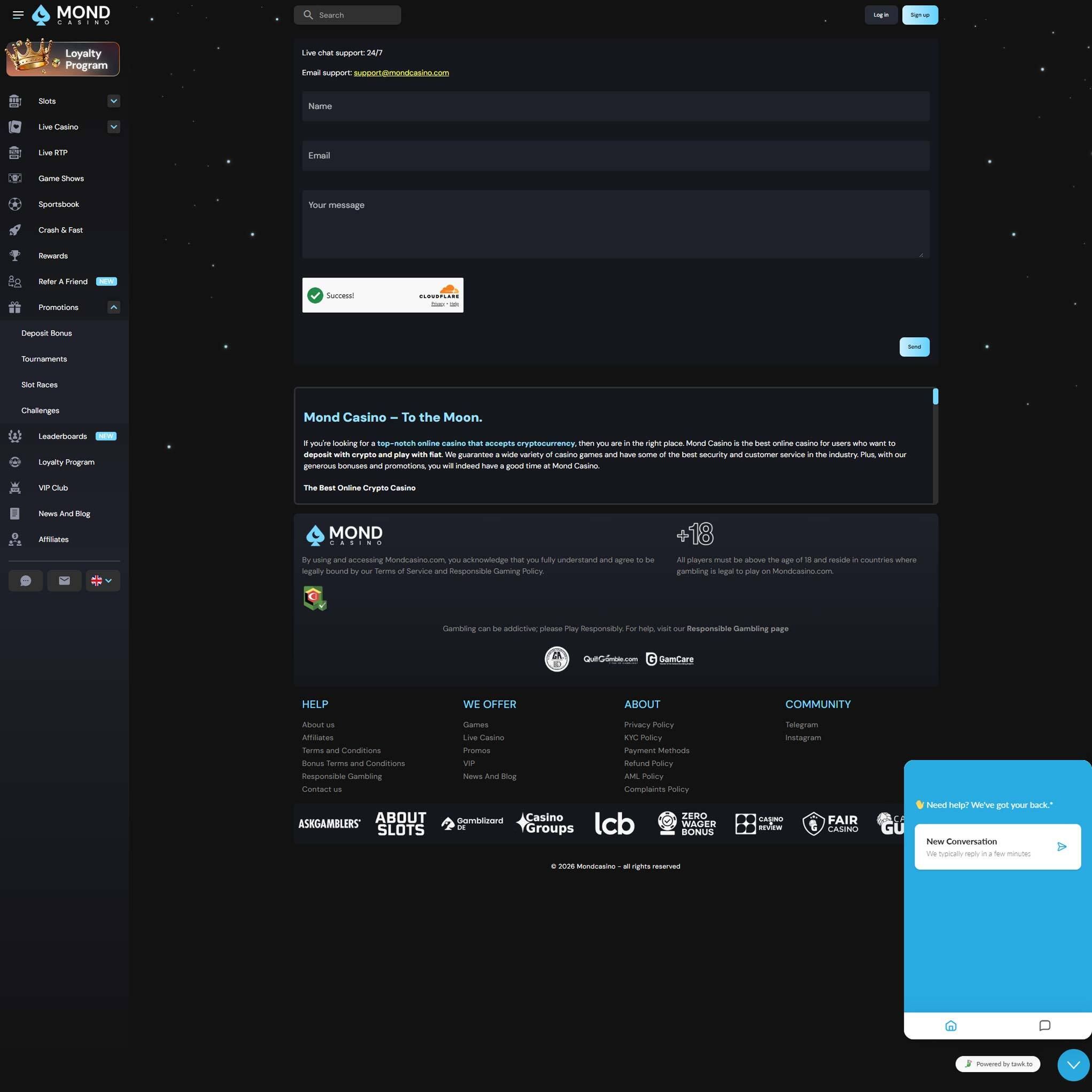Click the envelope email icon in sidebar
This screenshot has width=1092, height=1092.
tap(65, 580)
